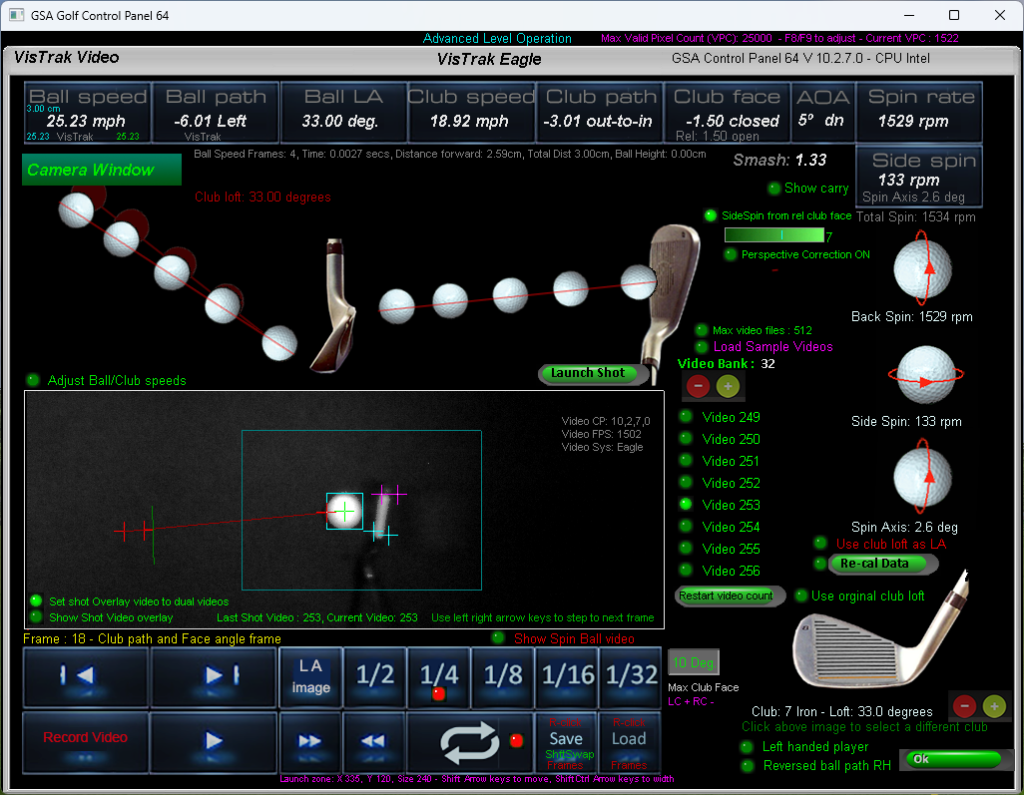Toggle the loop playback icon
Screen dimensions: 1024x795
(470, 741)
